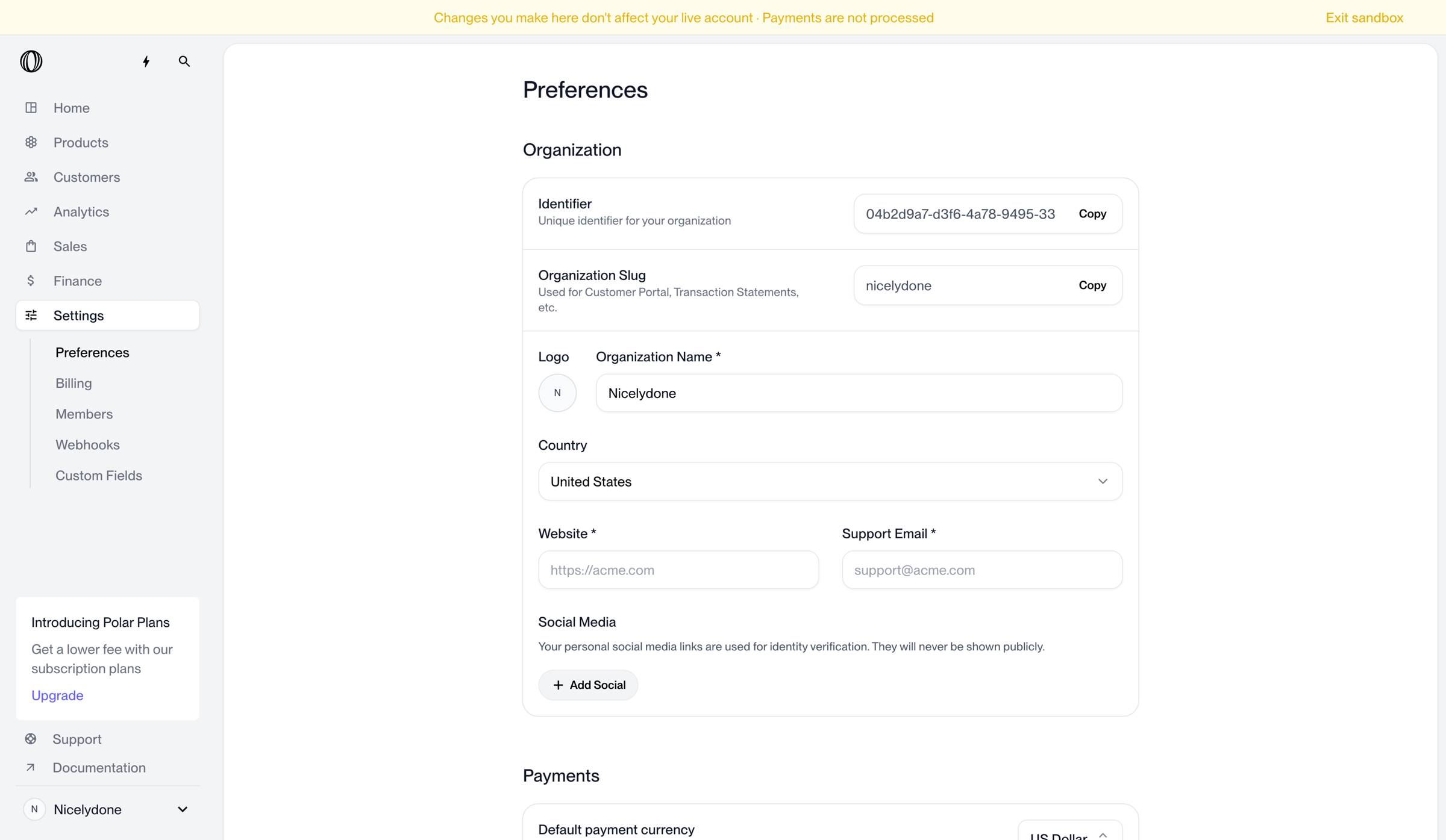Click the Home grid icon in sidebar
Viewport: 1446px width, 840px height.
(31, 108)
